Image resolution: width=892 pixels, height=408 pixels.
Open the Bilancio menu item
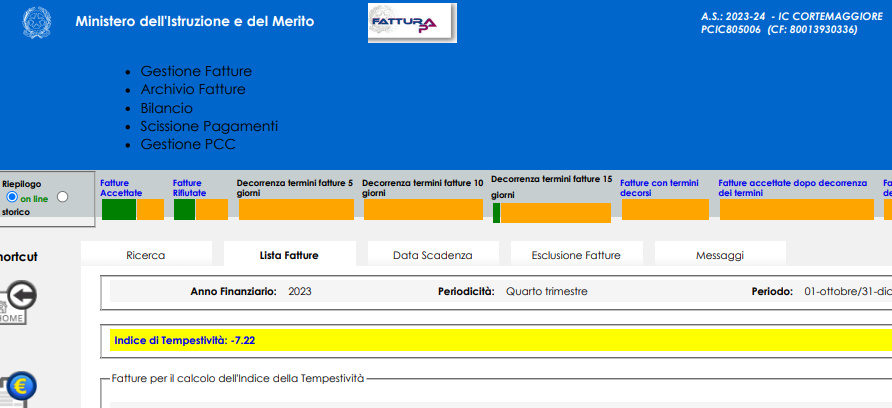pos(167,108)
